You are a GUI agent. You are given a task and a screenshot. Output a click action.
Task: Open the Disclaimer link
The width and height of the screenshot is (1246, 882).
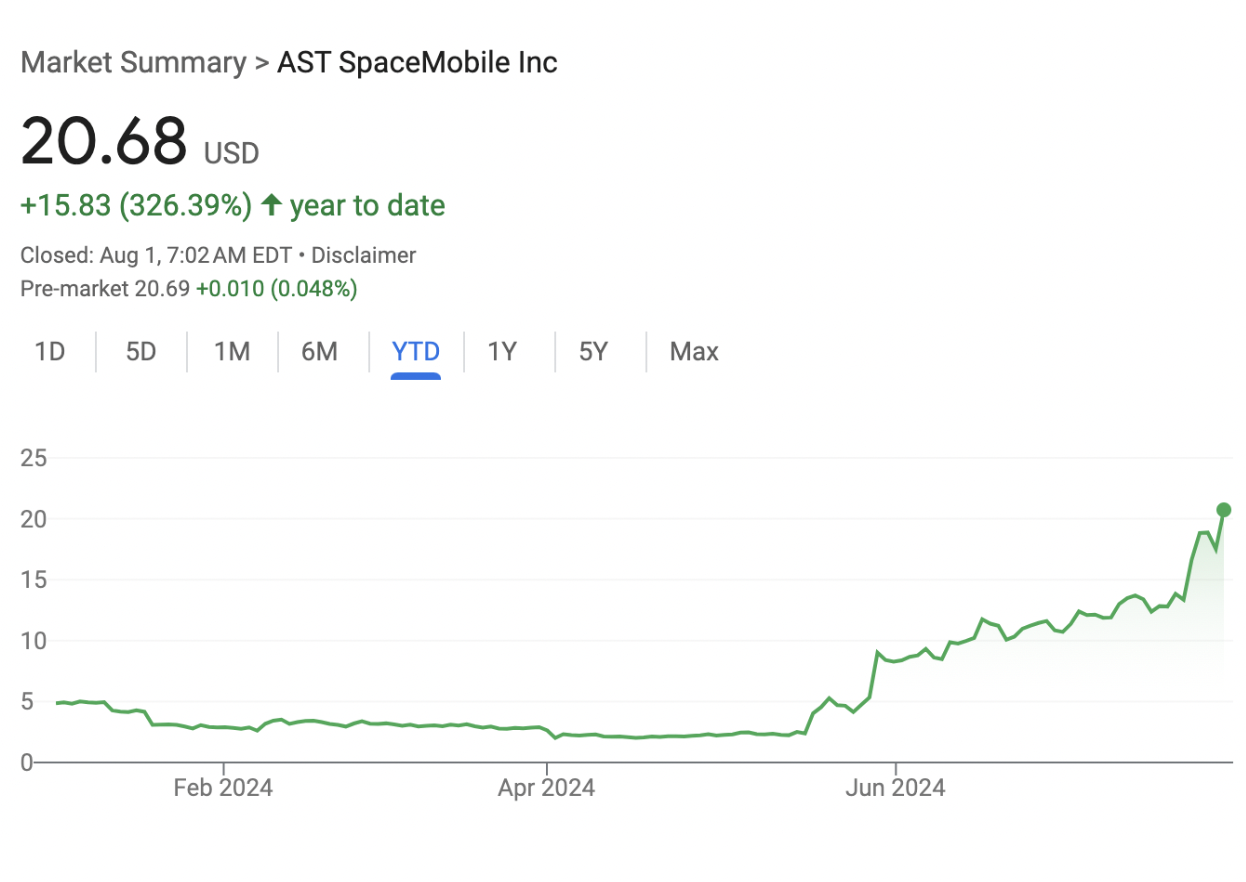point(364,255)
